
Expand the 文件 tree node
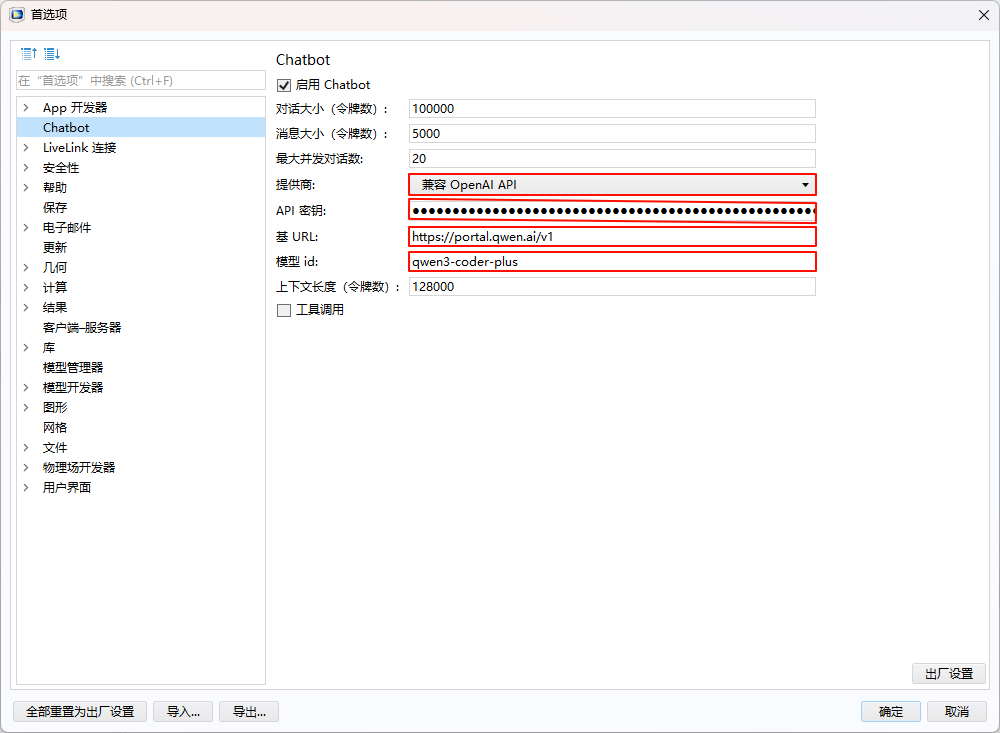[26, 447]
